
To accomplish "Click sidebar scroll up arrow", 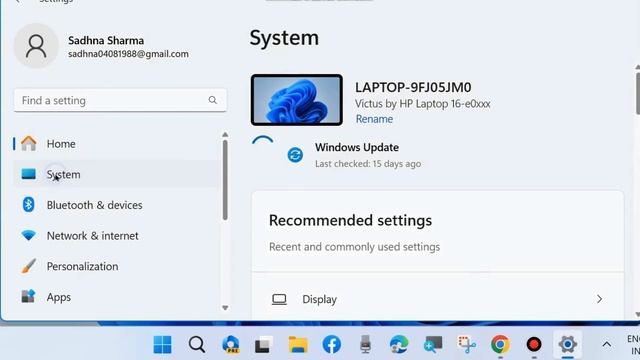I will tap(225, 135).
